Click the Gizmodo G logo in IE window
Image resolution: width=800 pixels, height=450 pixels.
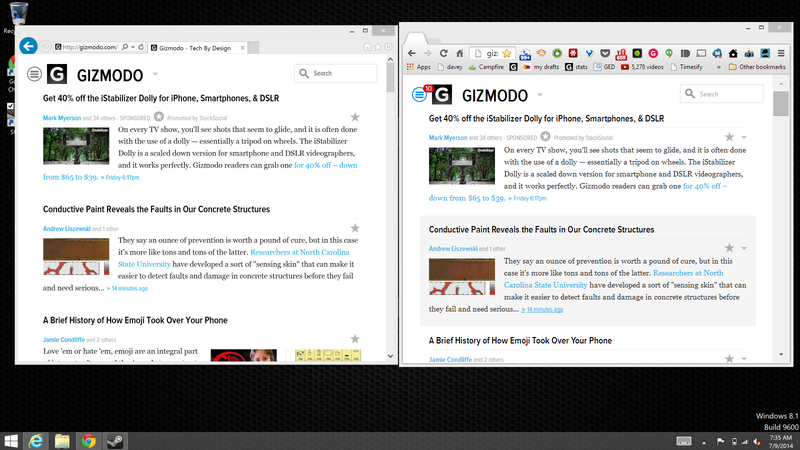(x=57, y=74)
